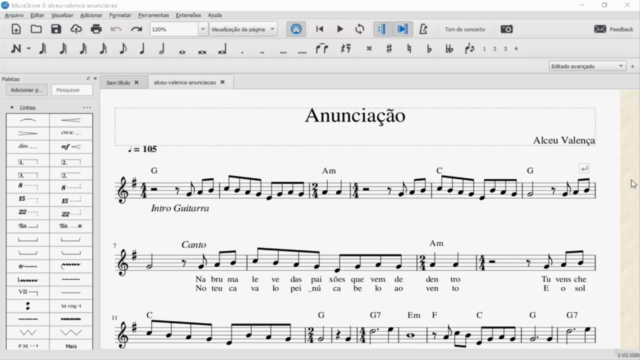Print the score
The image size is (640, 360).
96,29
